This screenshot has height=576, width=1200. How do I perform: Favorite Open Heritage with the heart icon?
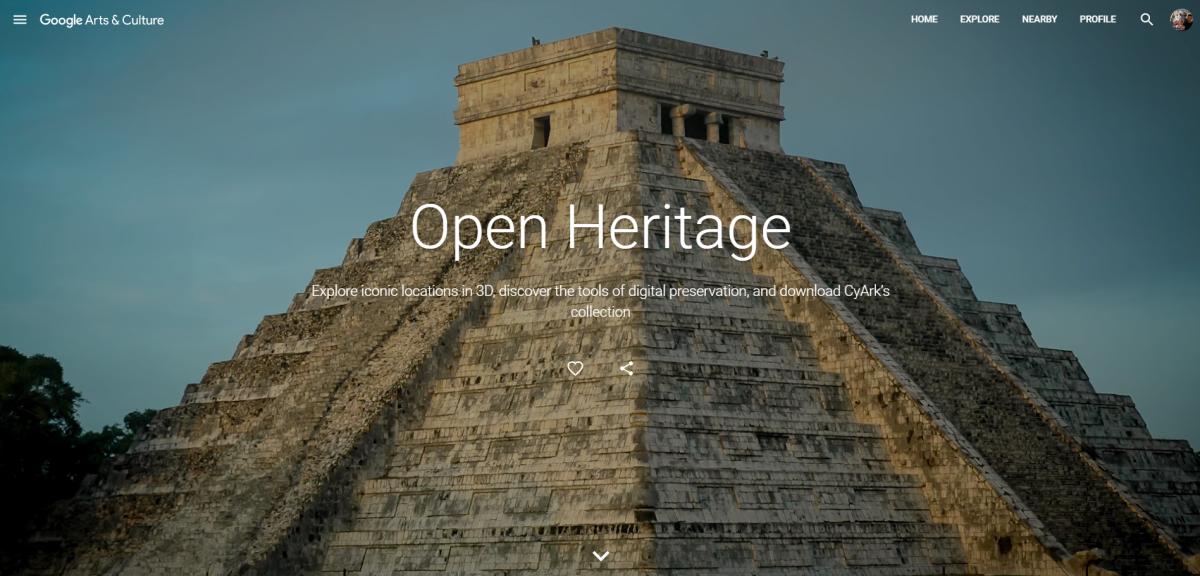(x=575, y=368)
